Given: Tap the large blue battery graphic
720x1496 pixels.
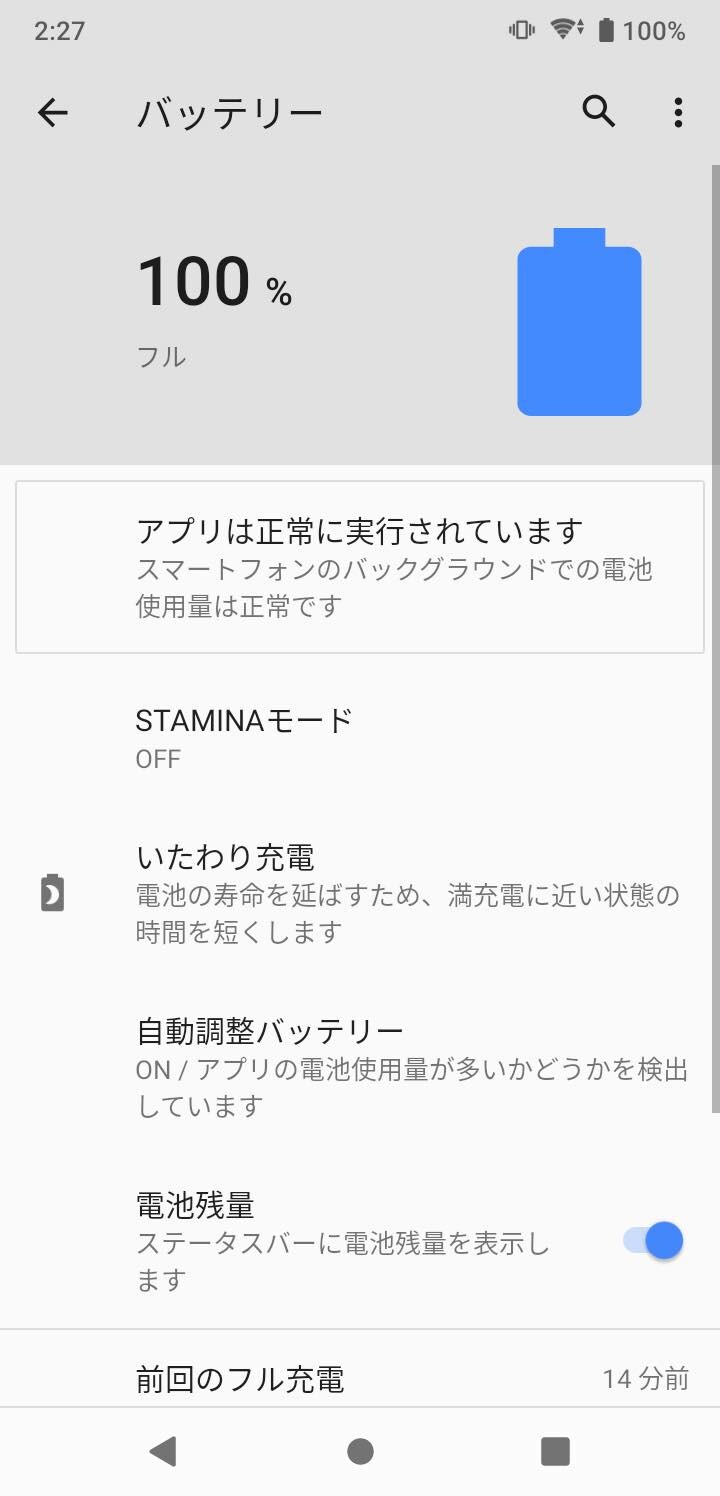Looking at the screenshot, I should click(579, 322).
